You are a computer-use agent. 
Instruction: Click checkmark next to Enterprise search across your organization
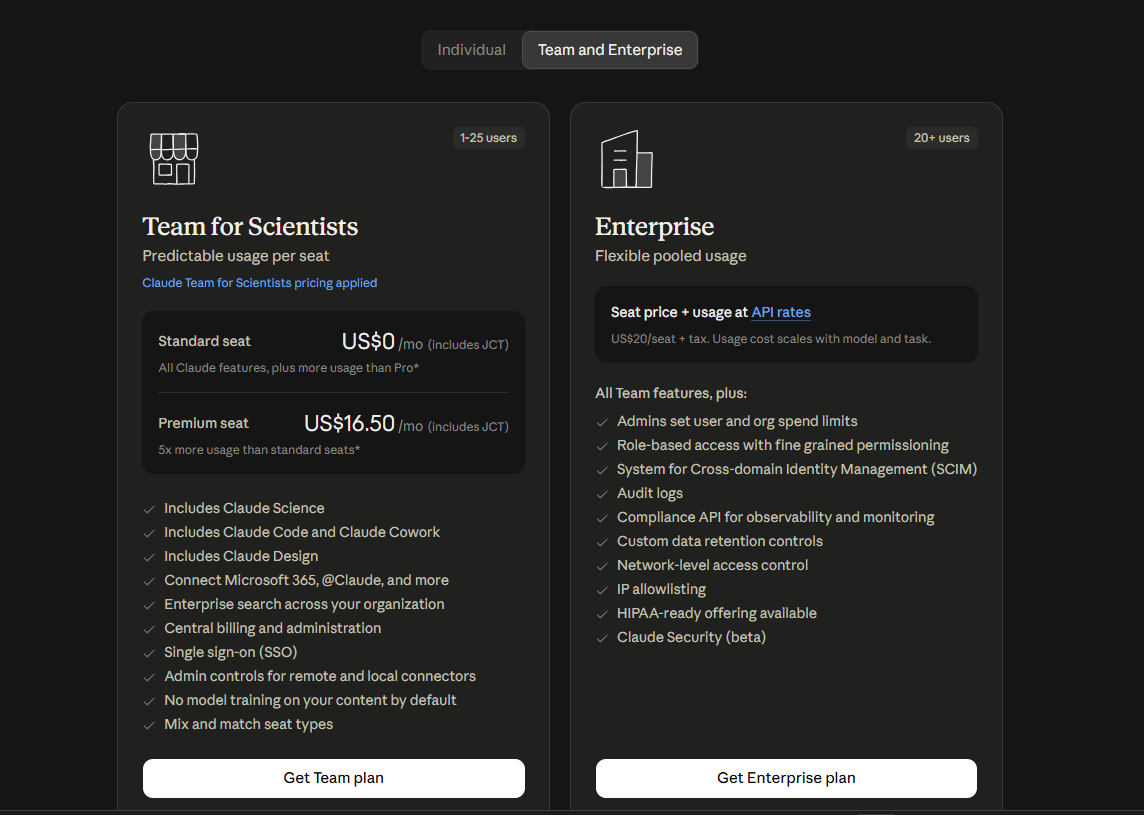[x=150, y=606]
